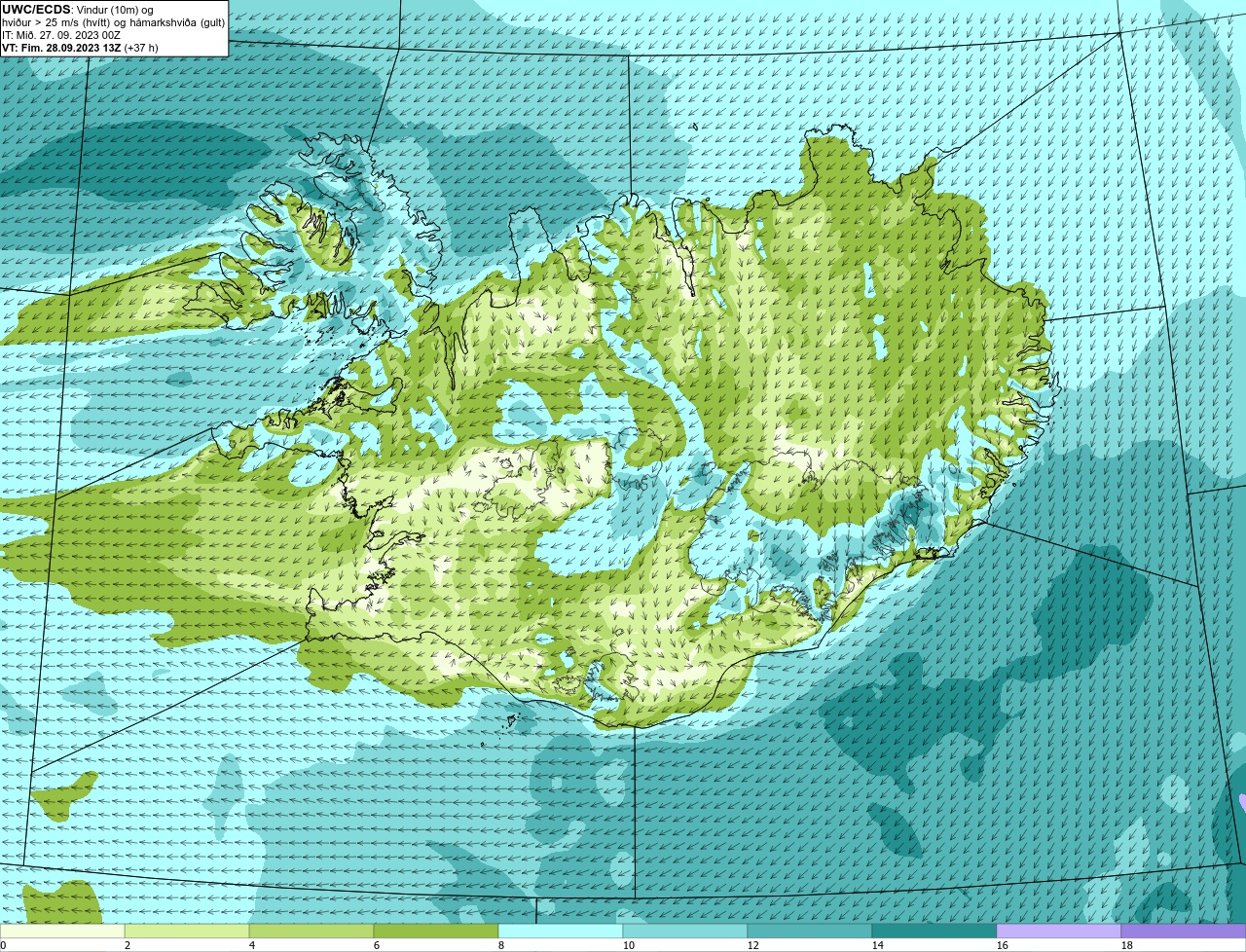This screenshot has width=1246, height=952.
Task: Click the legend scale label '8'
Action: (x=501, y=945)
